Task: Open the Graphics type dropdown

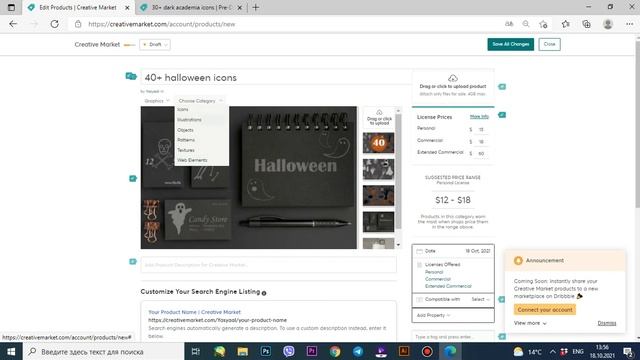Action: pyautogui.click(x=157, y=101)
